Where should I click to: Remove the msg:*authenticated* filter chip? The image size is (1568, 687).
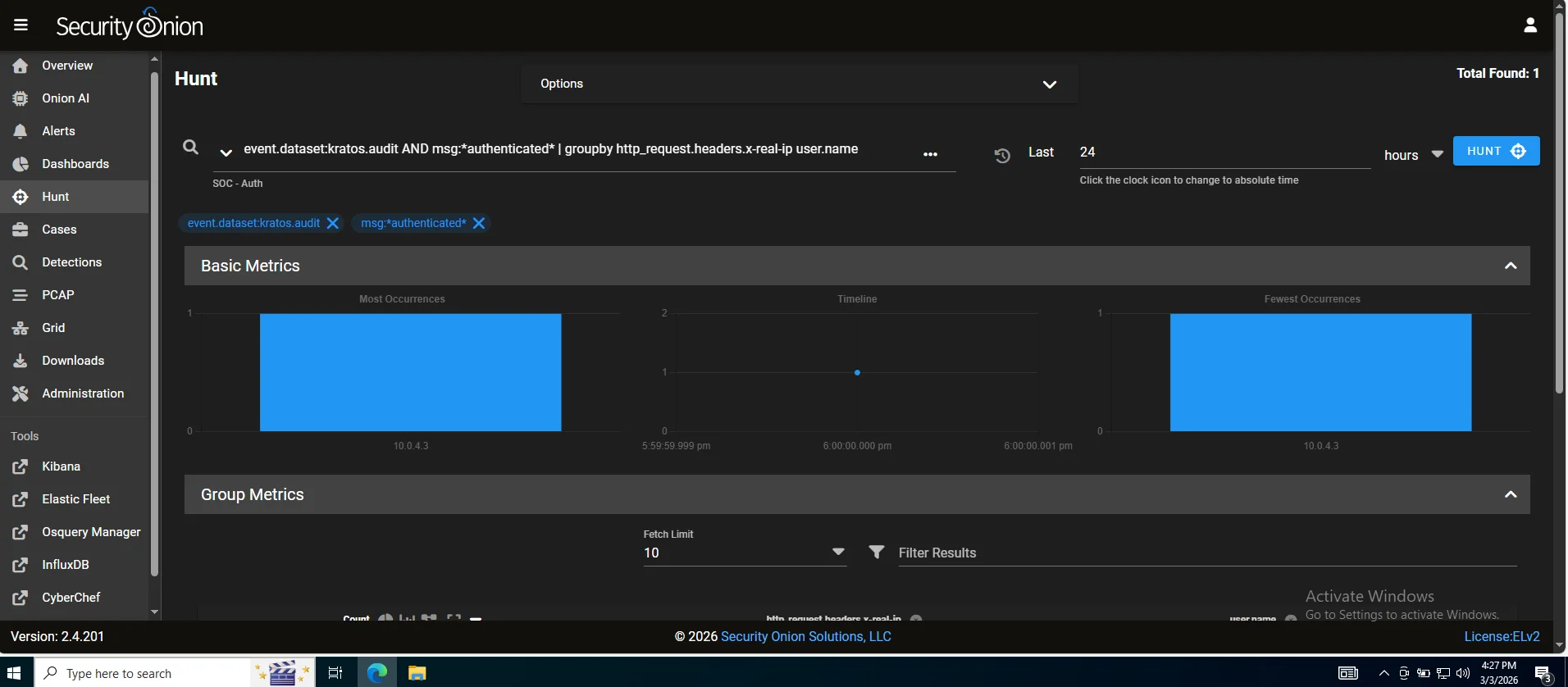[479, 223]
